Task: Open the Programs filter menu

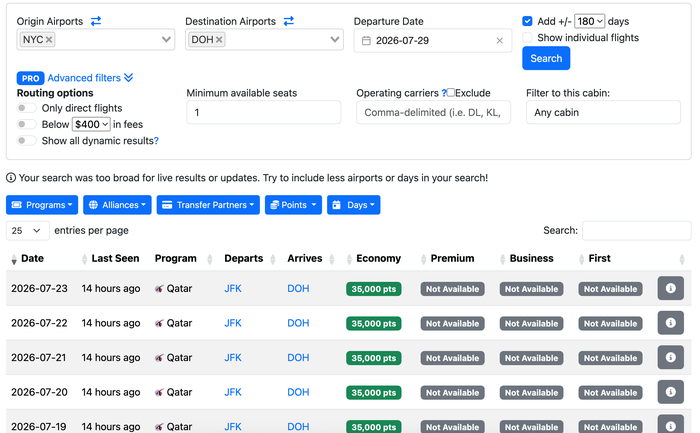Action: [x=42, y=205]
